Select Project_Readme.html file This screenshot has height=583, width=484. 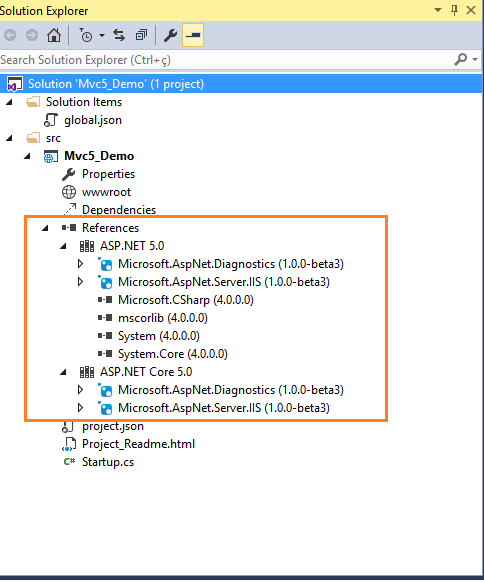tap(138, 444)
